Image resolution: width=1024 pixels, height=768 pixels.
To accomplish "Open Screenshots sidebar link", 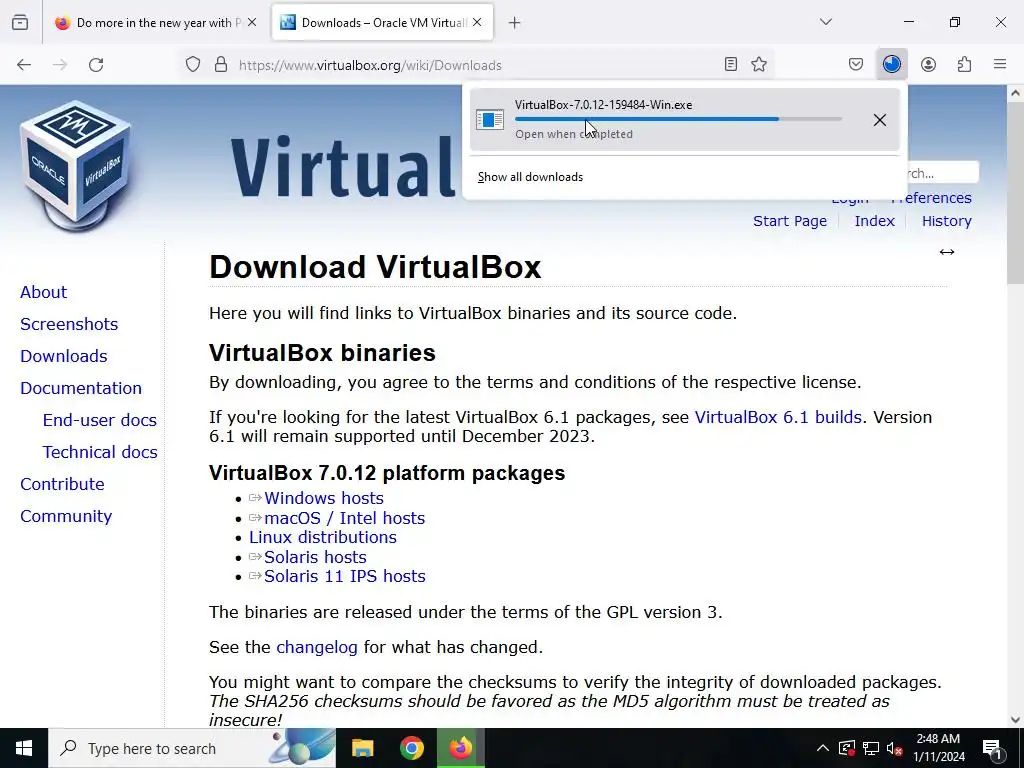I will [69, 324].
